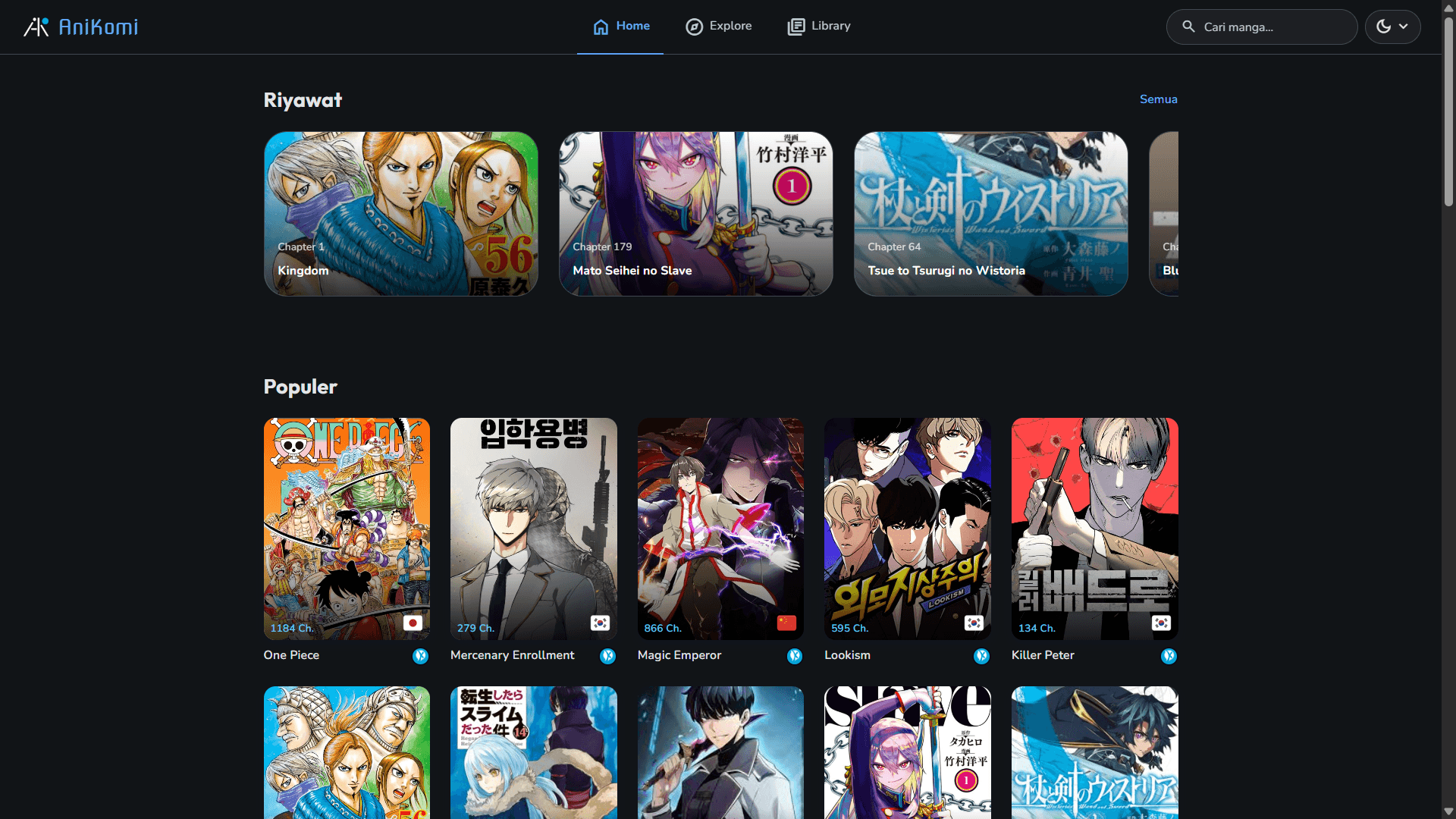This screenshot has height=819, width=1456.
Task: Click the 866 Ch. label
Action: click(x=663, y=628)
